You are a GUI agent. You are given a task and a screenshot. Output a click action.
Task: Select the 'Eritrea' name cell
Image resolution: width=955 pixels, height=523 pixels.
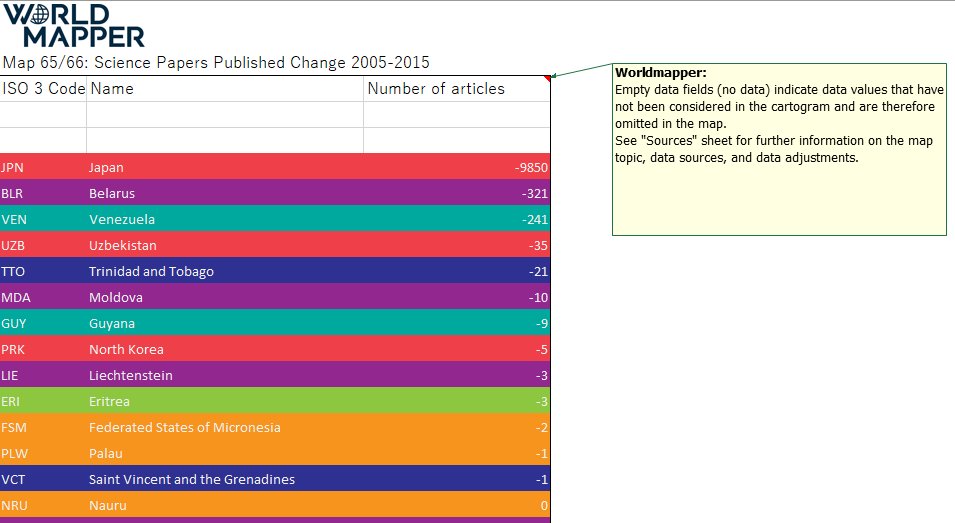[225, 401]
